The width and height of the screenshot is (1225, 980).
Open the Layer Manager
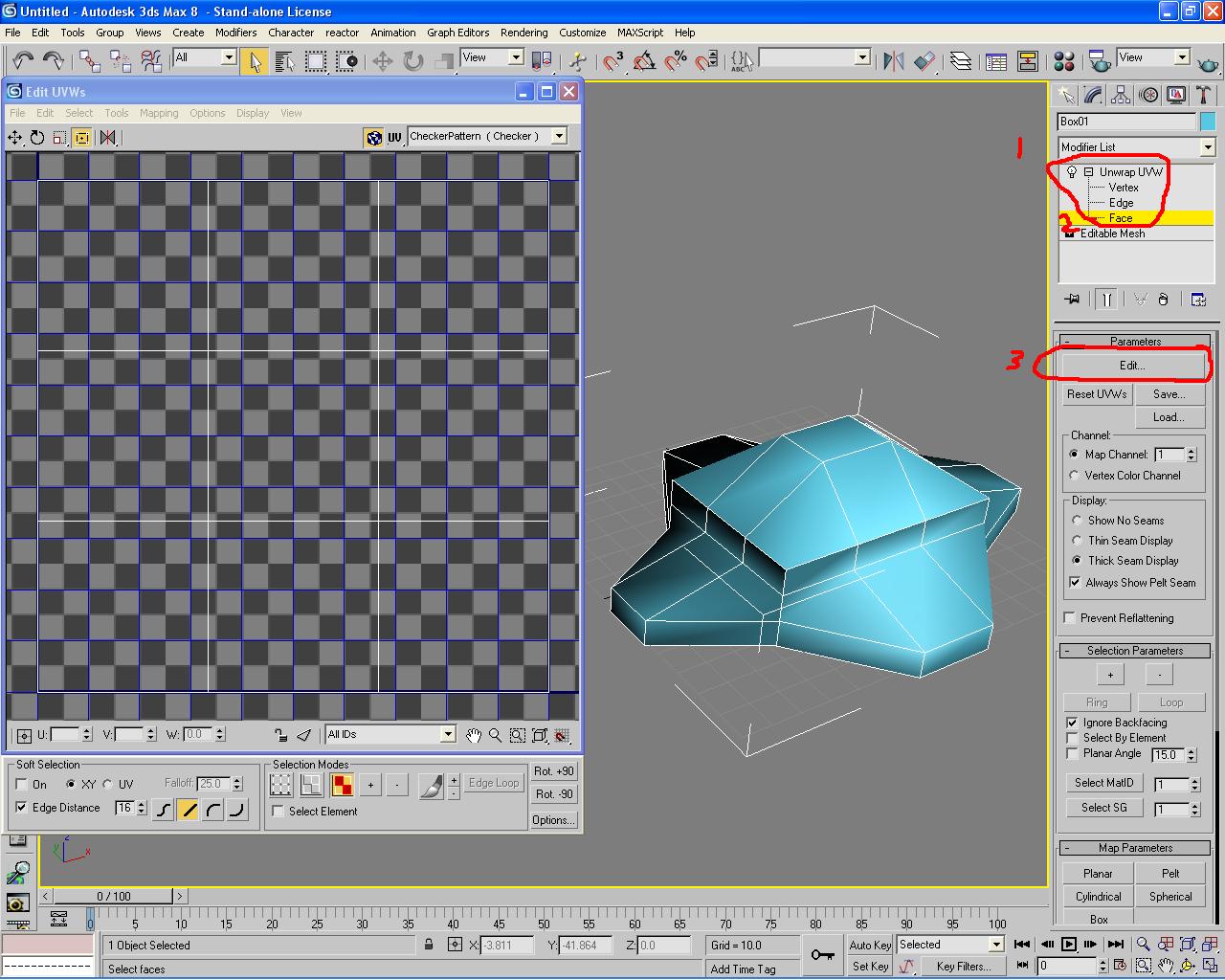pos(961,61)
